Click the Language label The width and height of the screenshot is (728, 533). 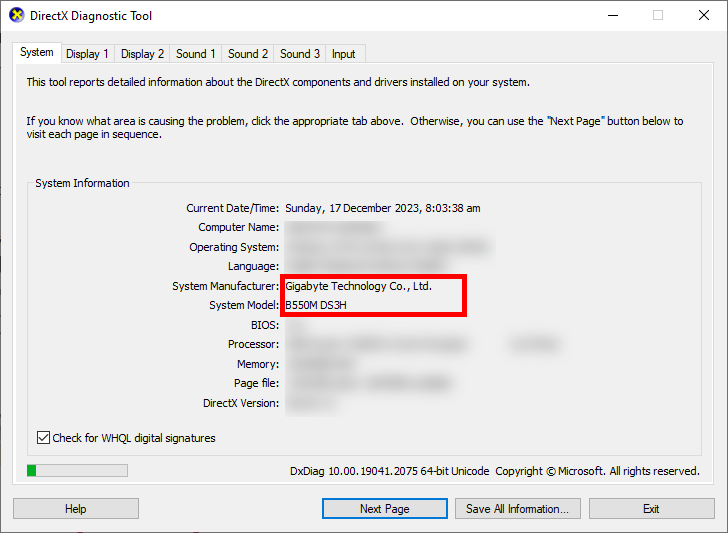pos(254,266)
